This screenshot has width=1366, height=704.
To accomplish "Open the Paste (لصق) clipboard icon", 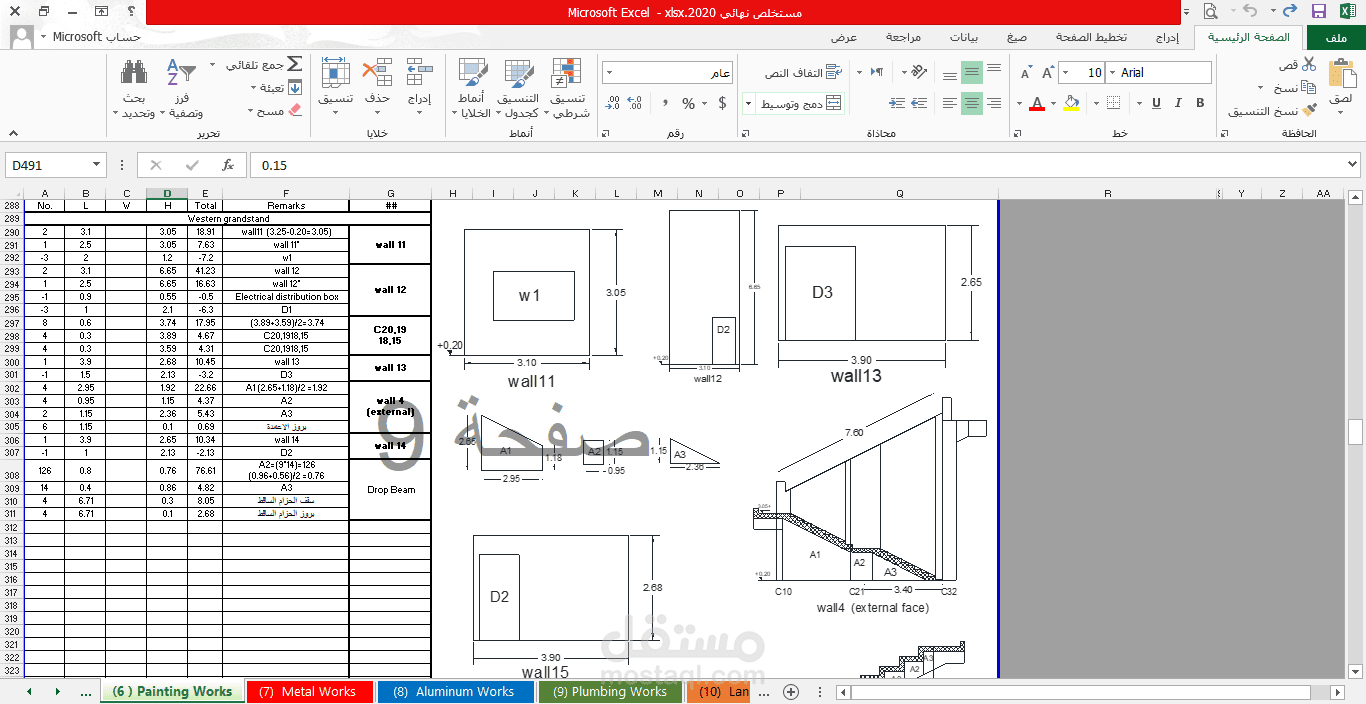I will pos(1341,73).
